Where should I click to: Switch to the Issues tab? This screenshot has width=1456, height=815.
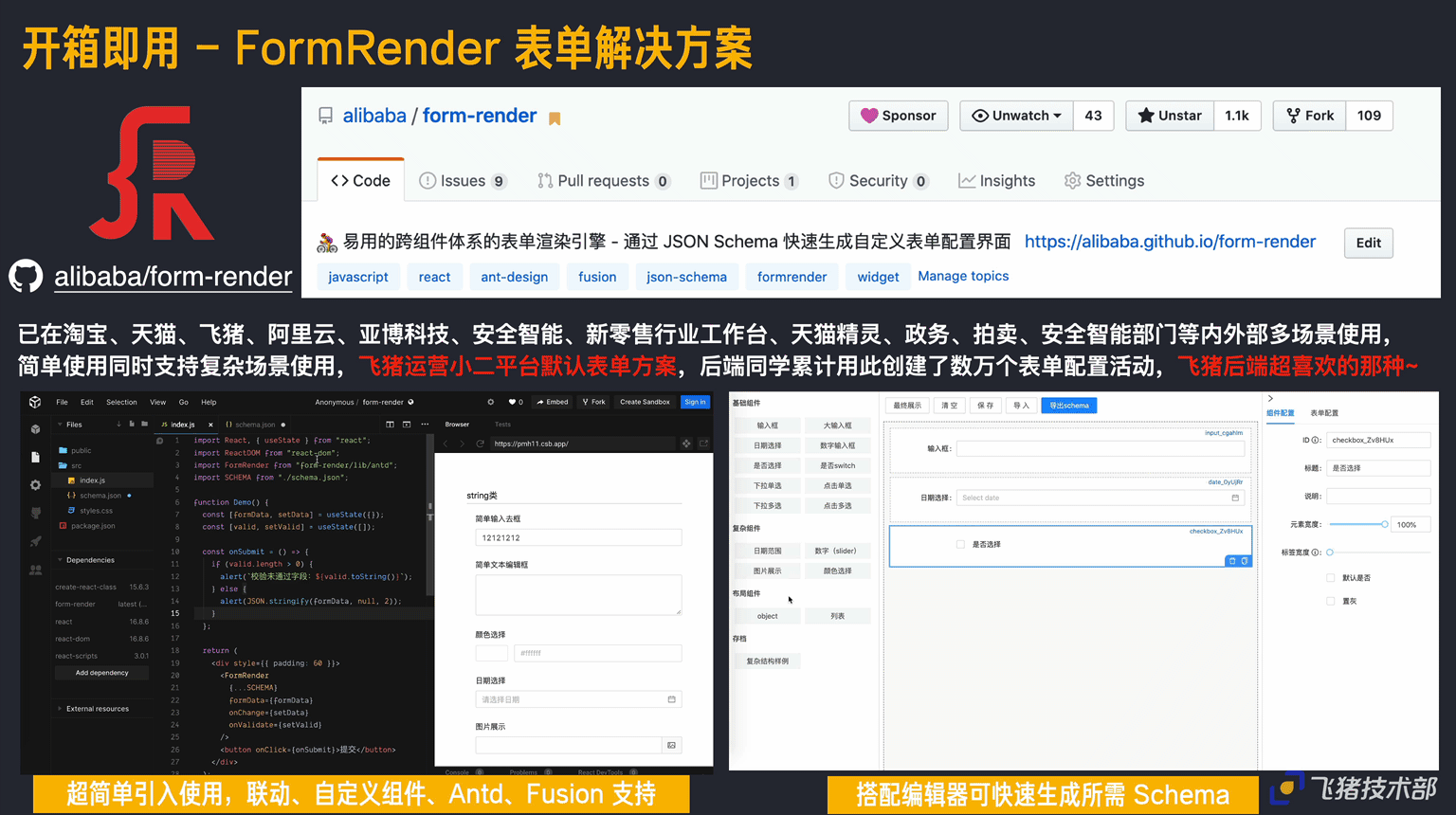(462, 181)
